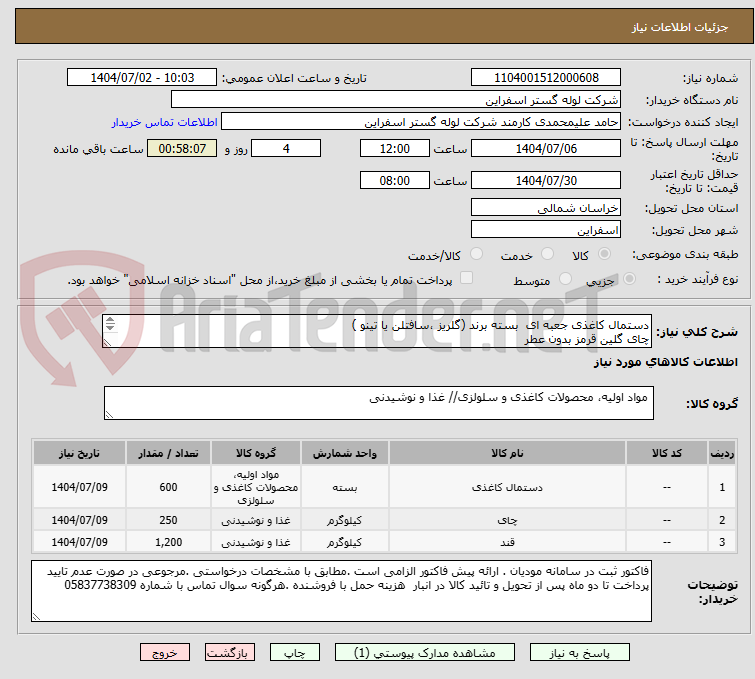
Task: Click the validity time field 08:00
Action: coord(394,181)
